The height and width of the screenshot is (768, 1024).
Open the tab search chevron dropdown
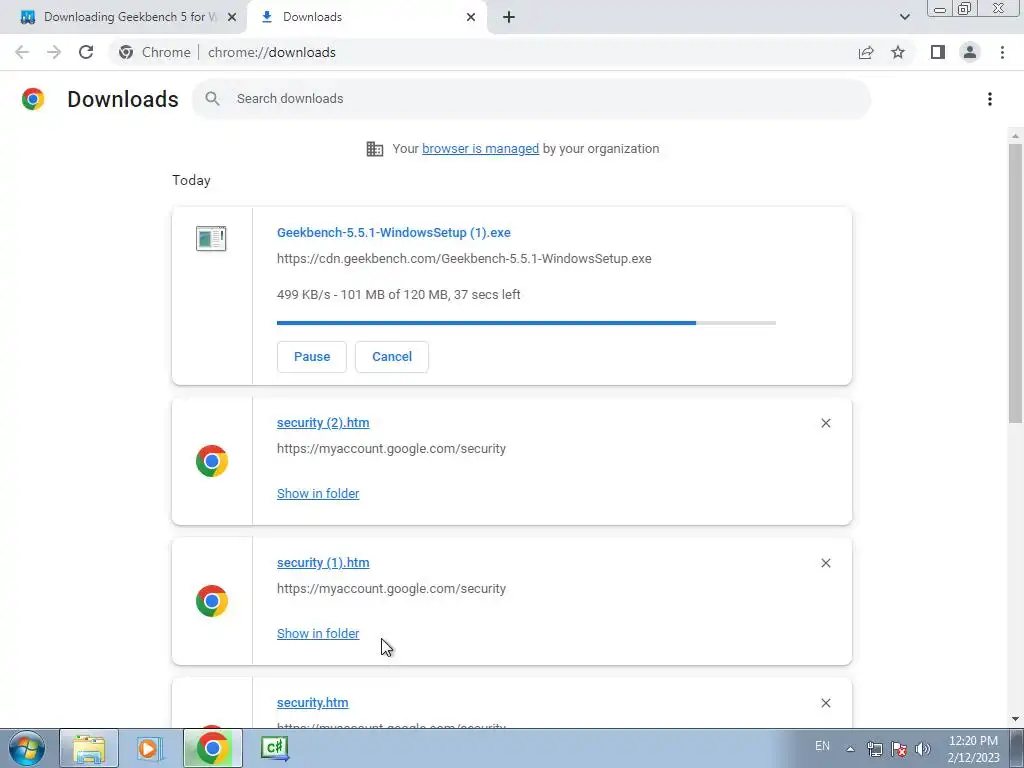(x=904, y=17)
